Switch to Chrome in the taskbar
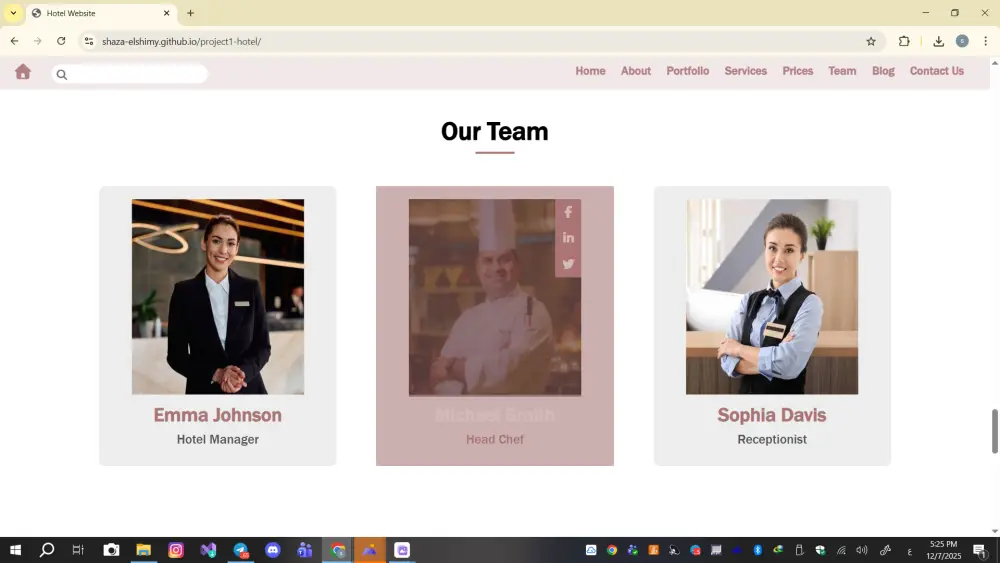This screenshot has width=1000, height=563. tap(337, 550)
